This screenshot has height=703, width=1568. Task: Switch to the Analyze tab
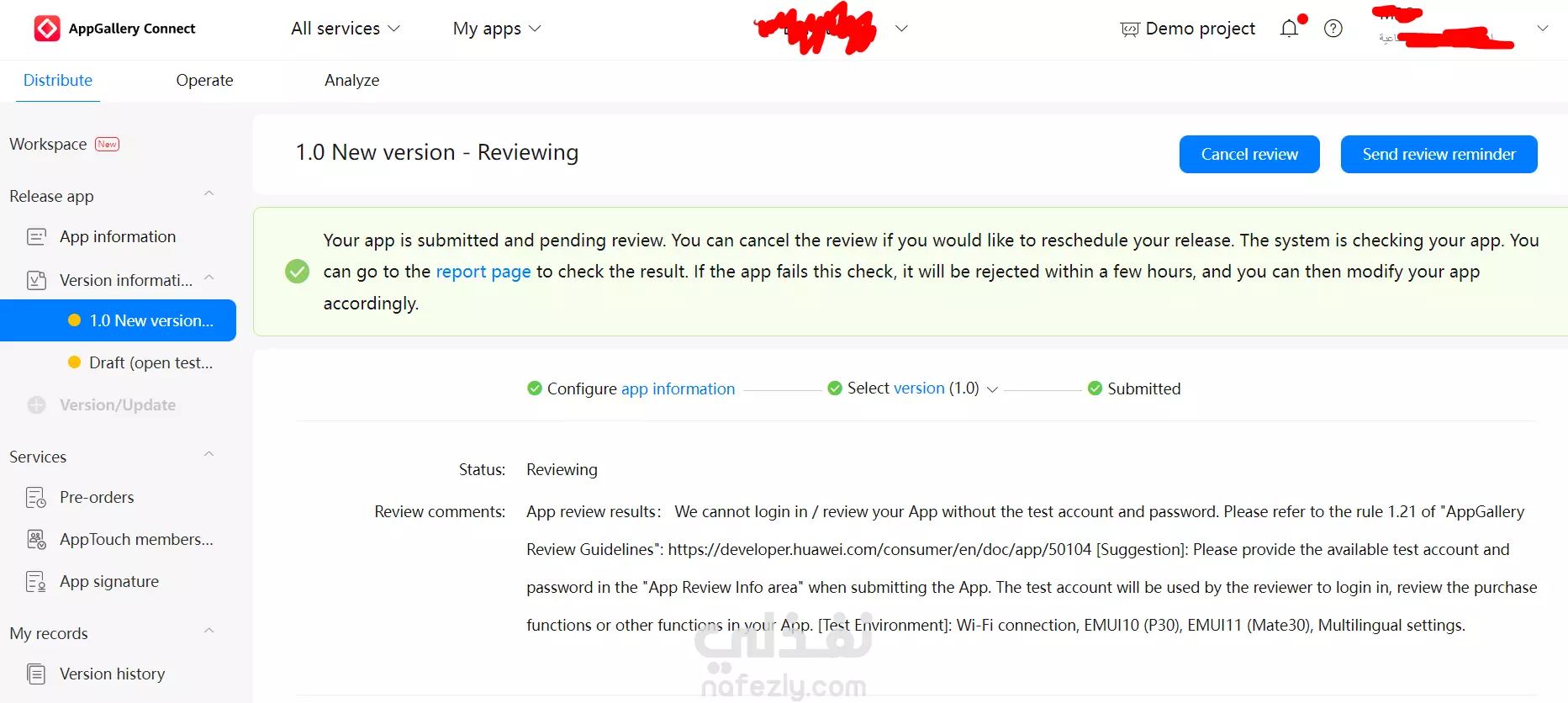pyautogui.click(x=351, y=81)
